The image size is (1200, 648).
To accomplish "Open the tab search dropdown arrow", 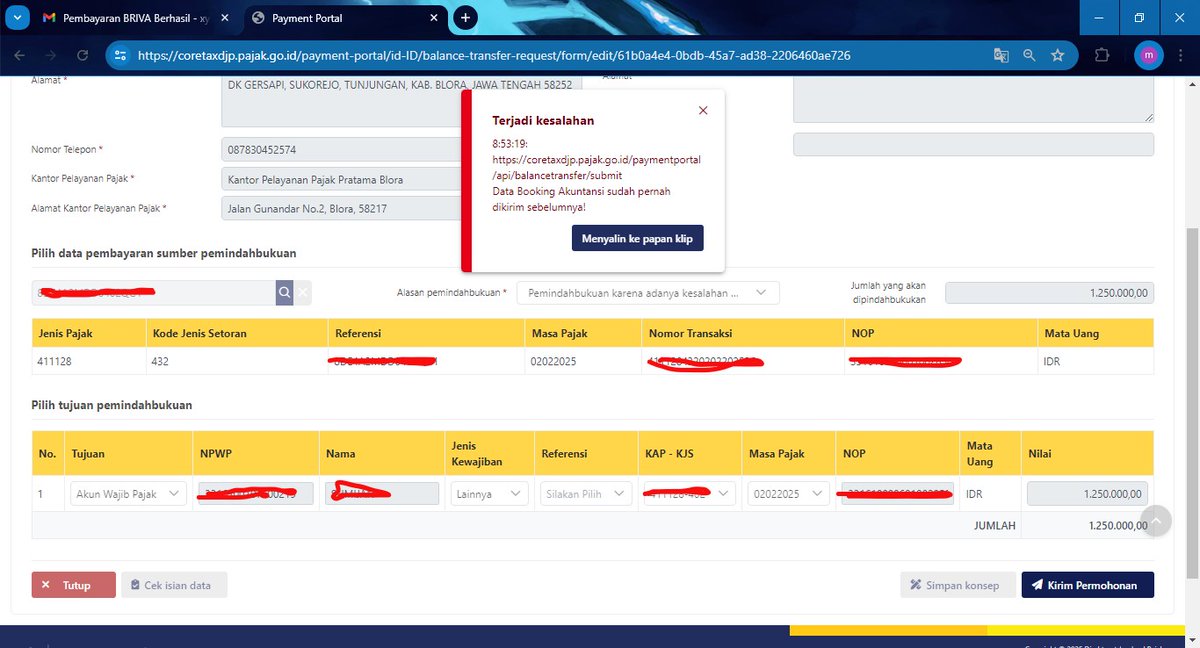I will tap(15, 18).
